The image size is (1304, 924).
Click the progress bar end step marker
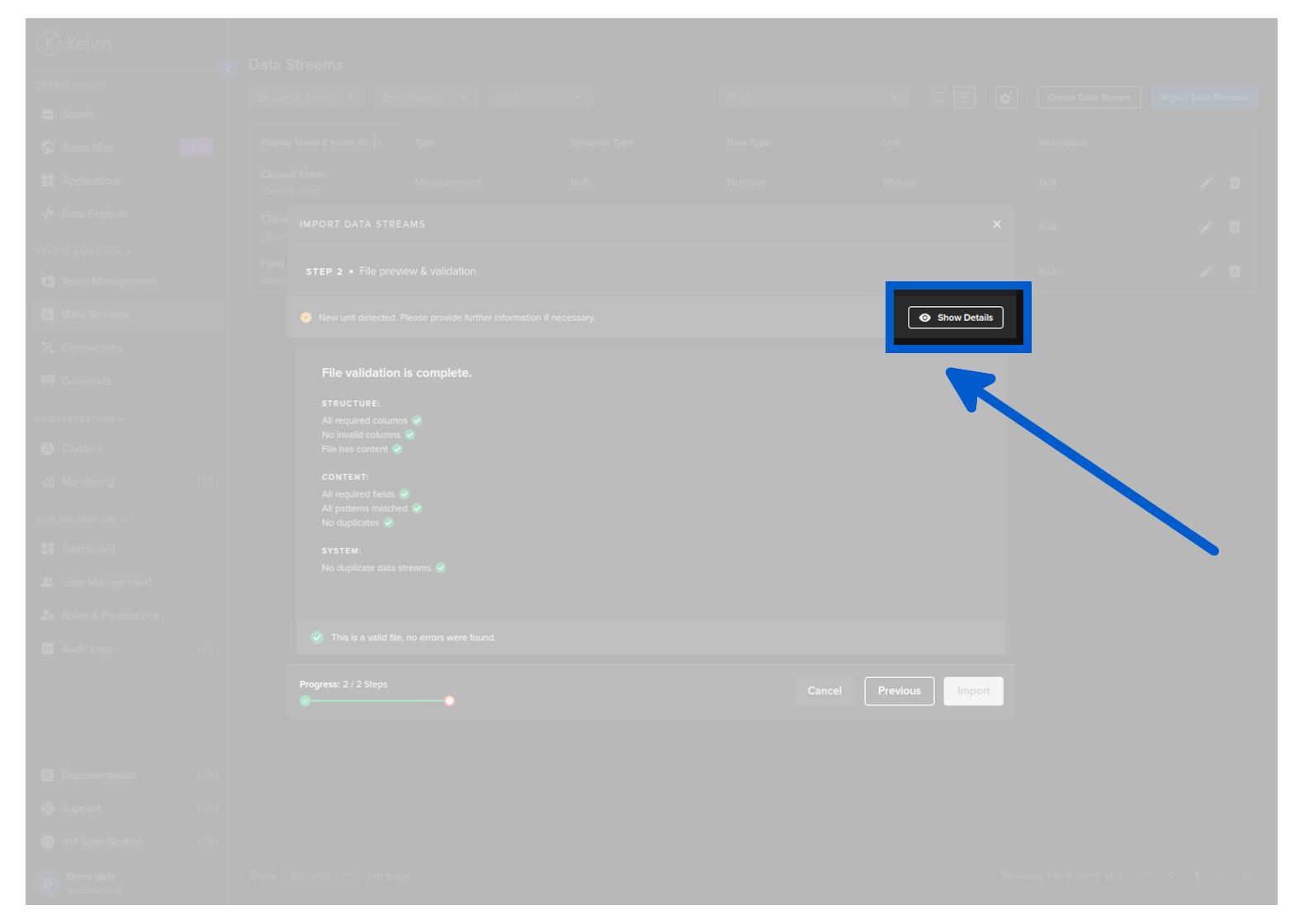coord(449,701)
